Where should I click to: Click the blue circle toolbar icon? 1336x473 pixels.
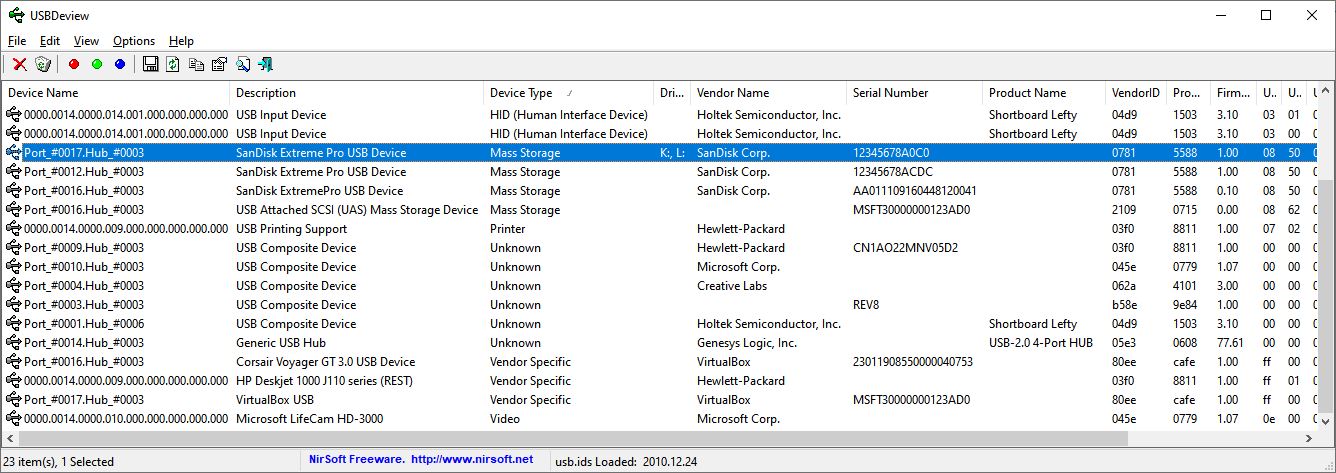(x=120, y=64)
